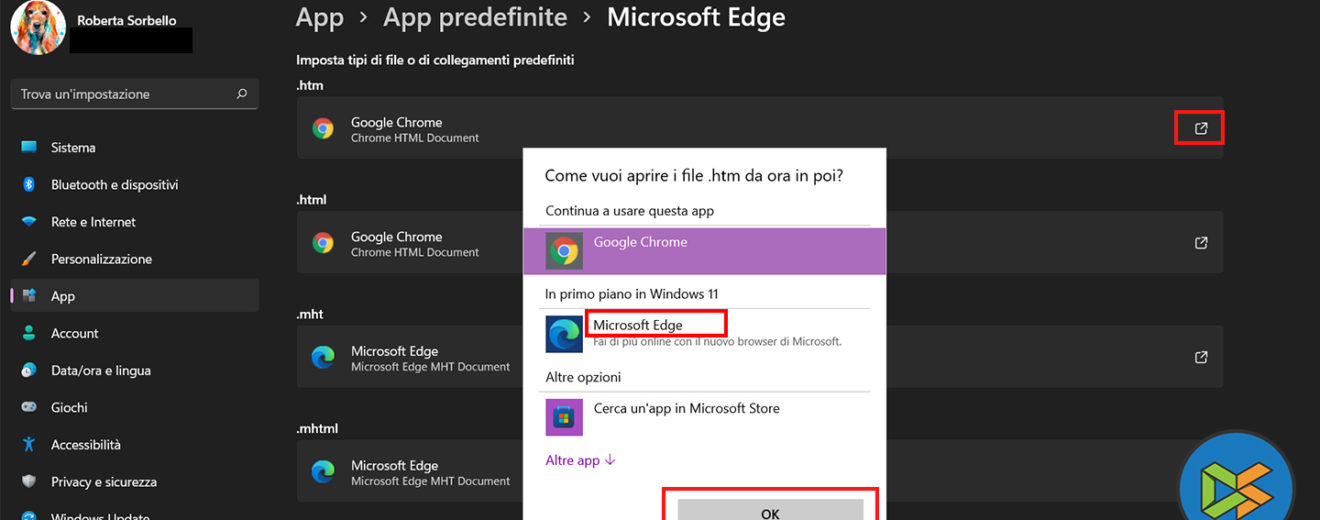
Task: Open Bluetooth e dispositivi settings
Action: click(114, 185)
